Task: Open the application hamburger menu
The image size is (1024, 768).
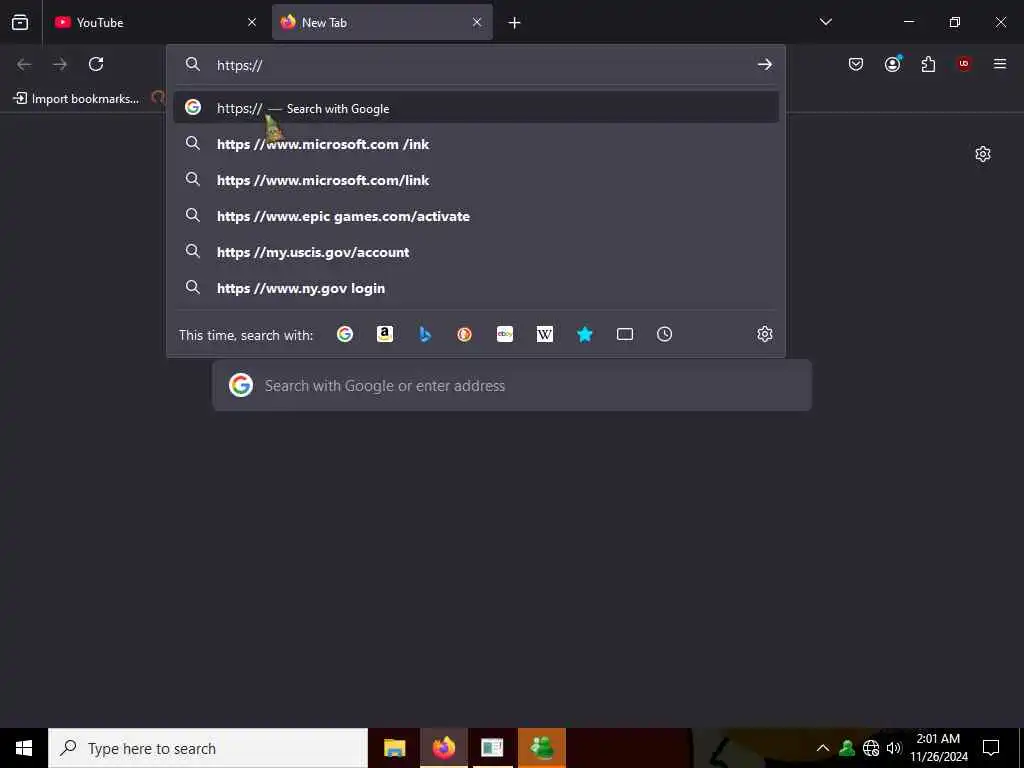Action: click(1000, 64)
